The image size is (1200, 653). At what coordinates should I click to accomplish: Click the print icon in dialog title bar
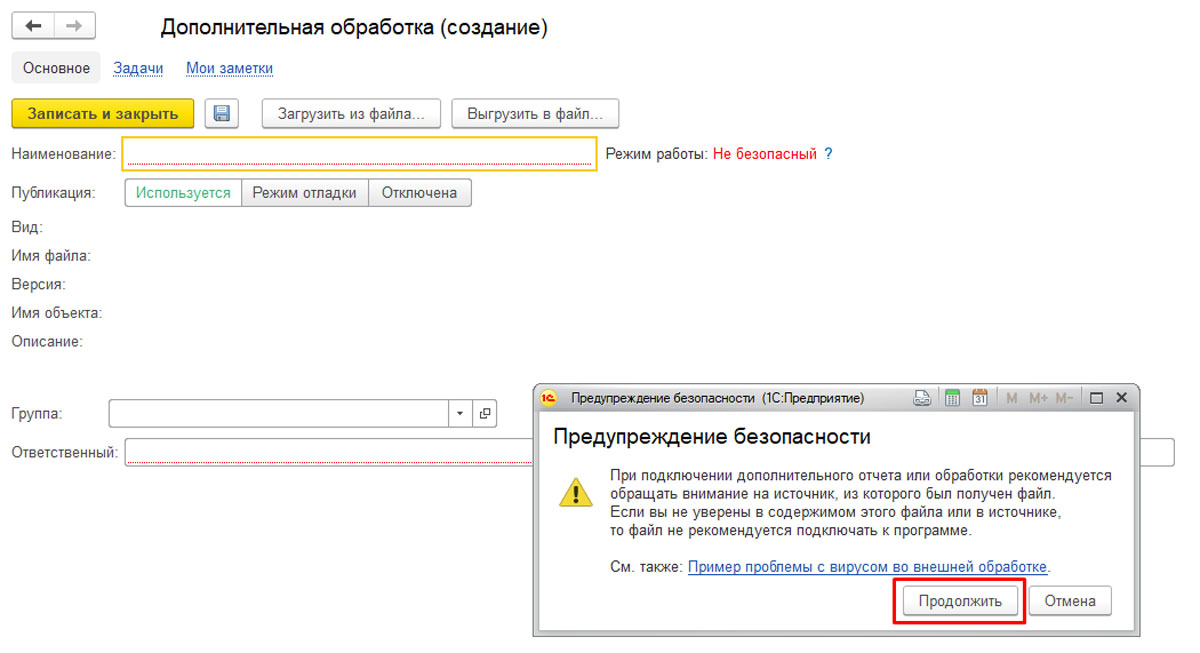(923, 398)
